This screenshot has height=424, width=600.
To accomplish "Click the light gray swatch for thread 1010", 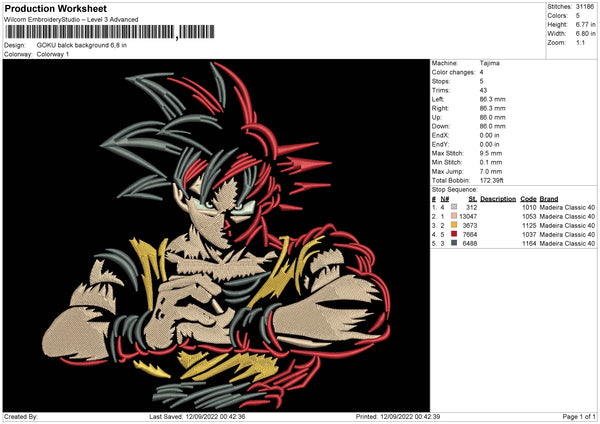I will pyautogui.click(x=454, y=207).
